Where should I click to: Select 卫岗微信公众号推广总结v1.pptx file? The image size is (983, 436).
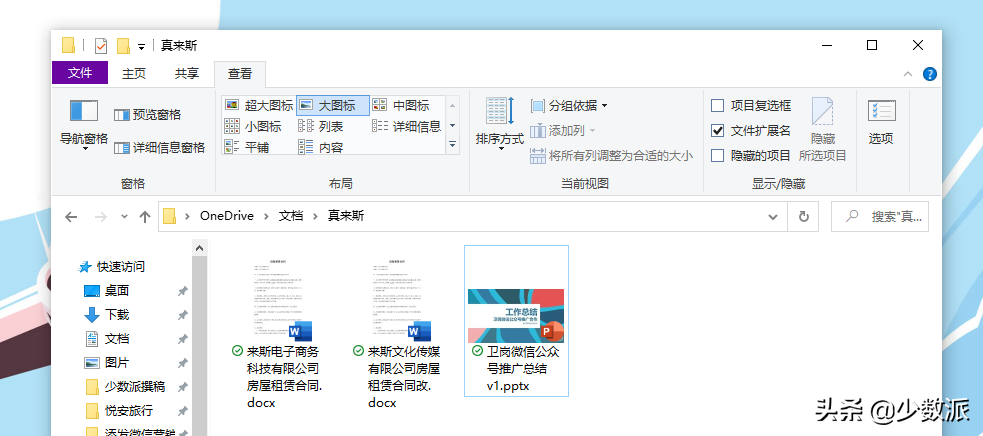tap(517, 321)
